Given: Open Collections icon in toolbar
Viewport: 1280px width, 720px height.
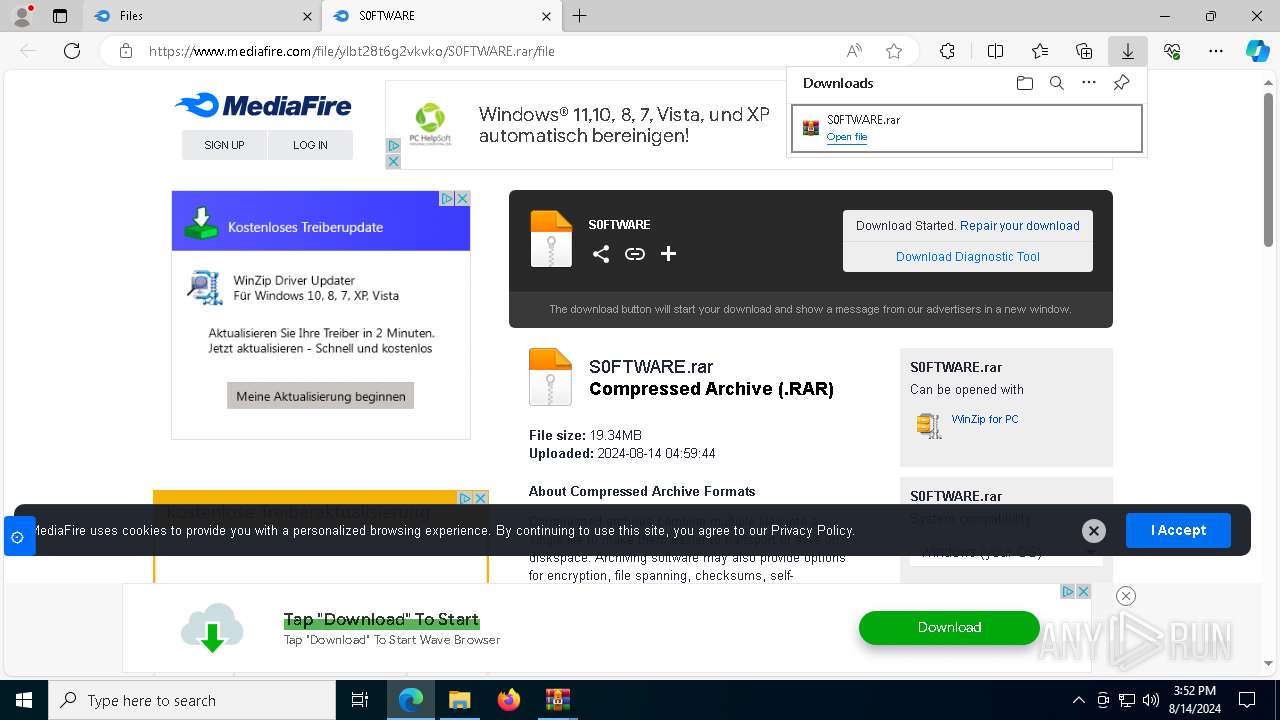Looking at the screenshot, I should (x=1084, y=51).
